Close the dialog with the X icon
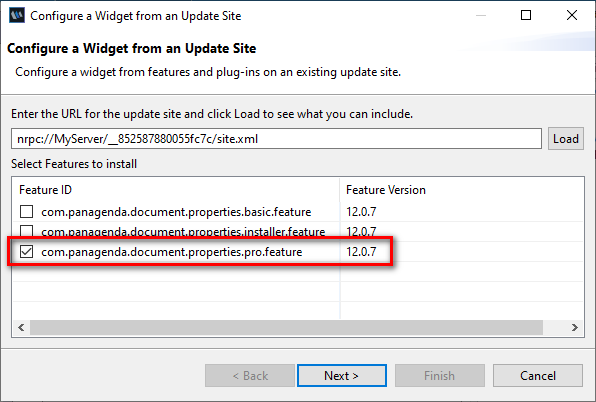This screenshot has width=596, height=402. [572, 15]
